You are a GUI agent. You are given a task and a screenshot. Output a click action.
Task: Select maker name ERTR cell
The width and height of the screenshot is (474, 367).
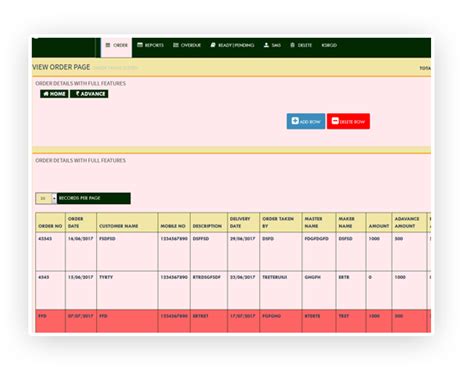(x=351, y=290)
